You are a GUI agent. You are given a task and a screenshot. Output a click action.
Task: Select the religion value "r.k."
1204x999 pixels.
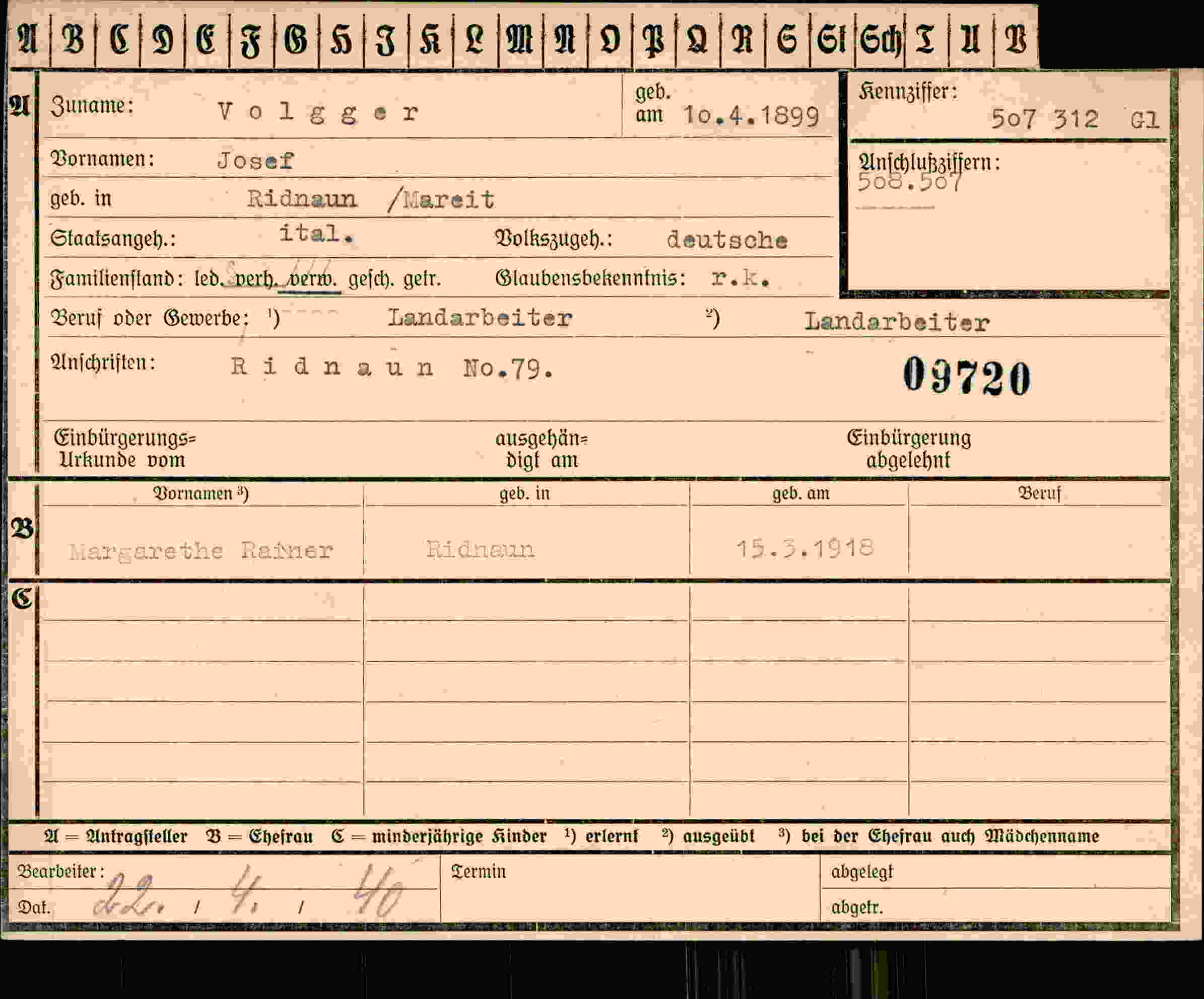(x=740, y=278)
